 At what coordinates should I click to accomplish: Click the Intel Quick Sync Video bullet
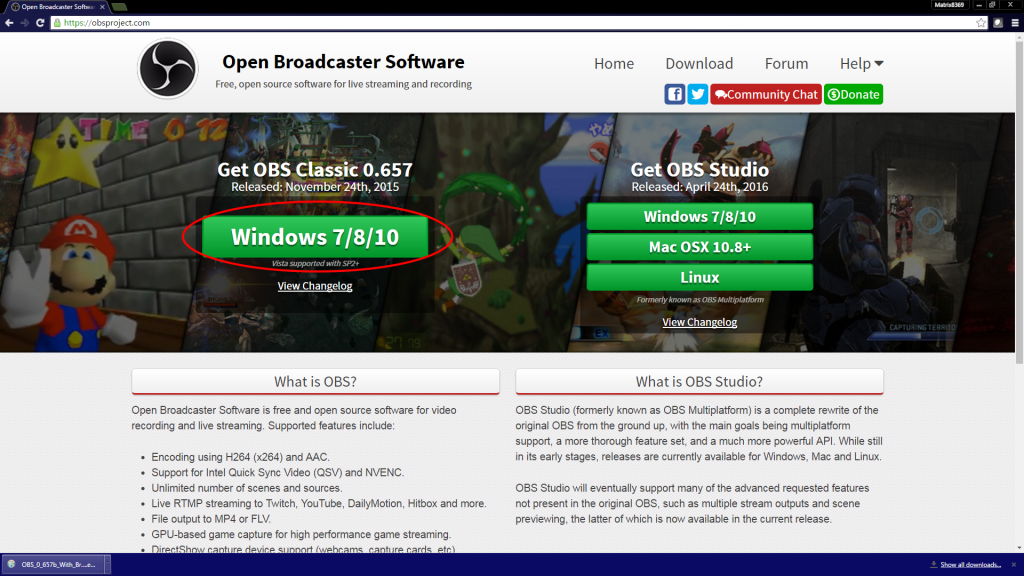pos(278,472)
